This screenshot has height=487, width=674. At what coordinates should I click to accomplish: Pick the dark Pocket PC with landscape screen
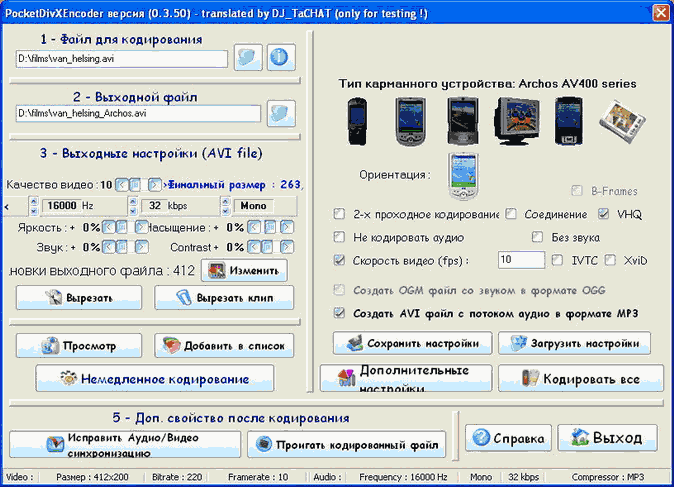(463, 121)
